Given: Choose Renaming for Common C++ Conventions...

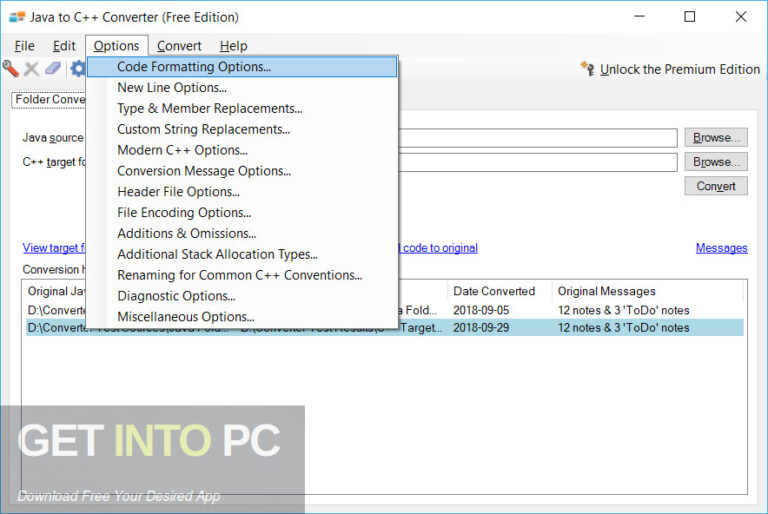Looking at the screenshot, I should click(242, 275).
